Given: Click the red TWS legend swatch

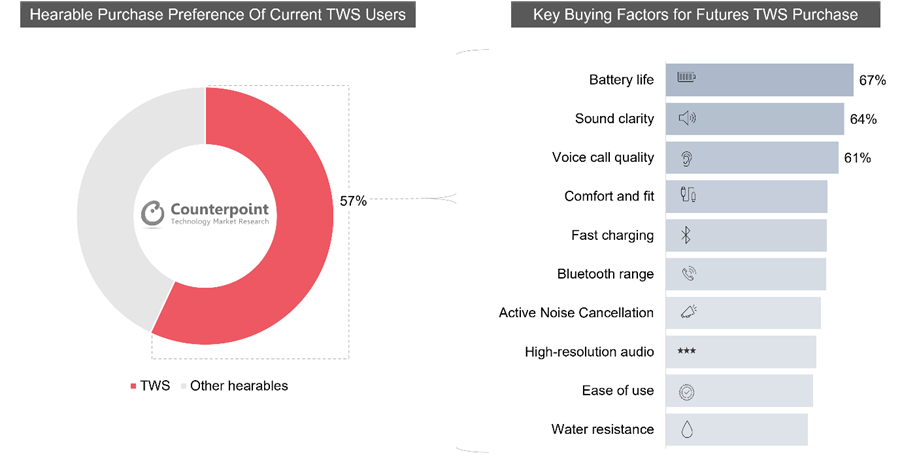Looking at the screenshot, I should 133,386.
